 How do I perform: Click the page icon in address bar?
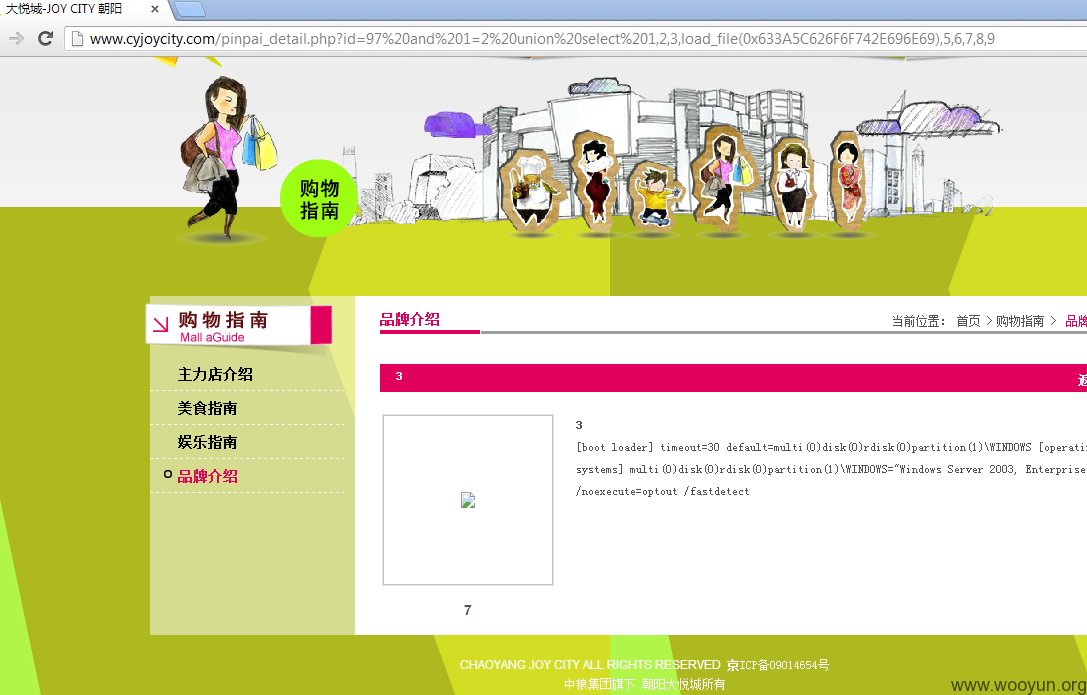(78, 39)
